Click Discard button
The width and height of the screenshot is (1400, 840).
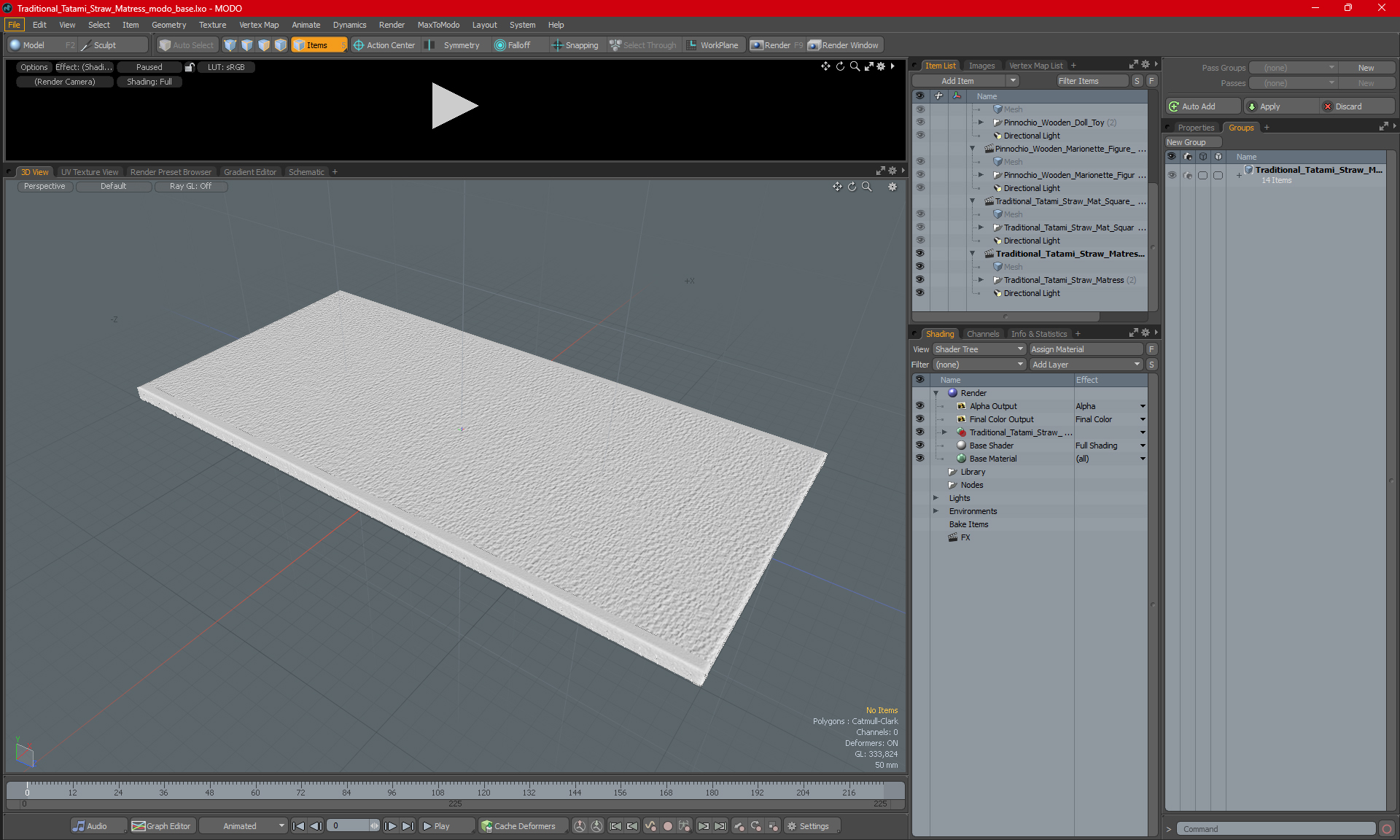click(x=1357, y=106)
